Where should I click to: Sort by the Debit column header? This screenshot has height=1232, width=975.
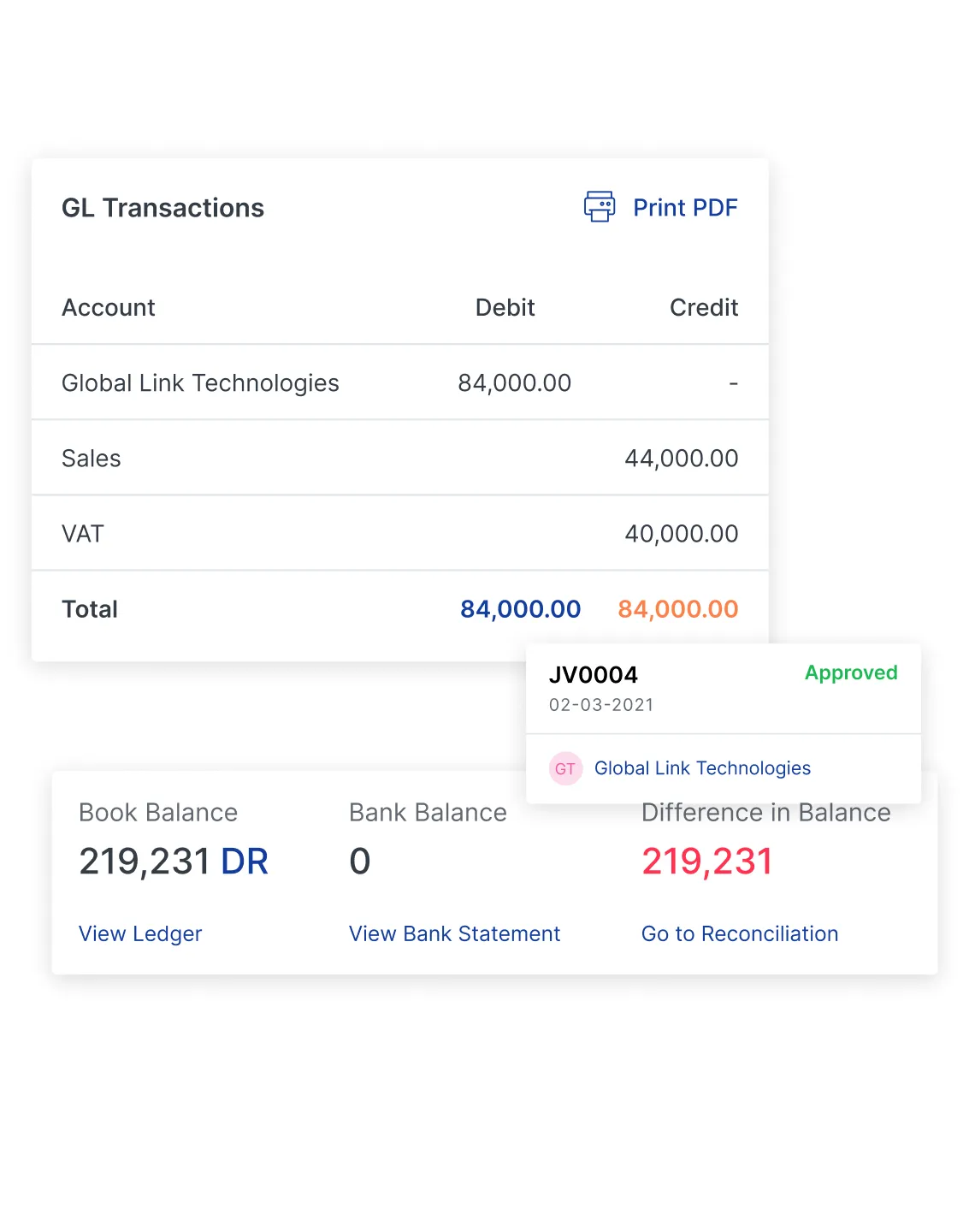click(x=505, y=307)
